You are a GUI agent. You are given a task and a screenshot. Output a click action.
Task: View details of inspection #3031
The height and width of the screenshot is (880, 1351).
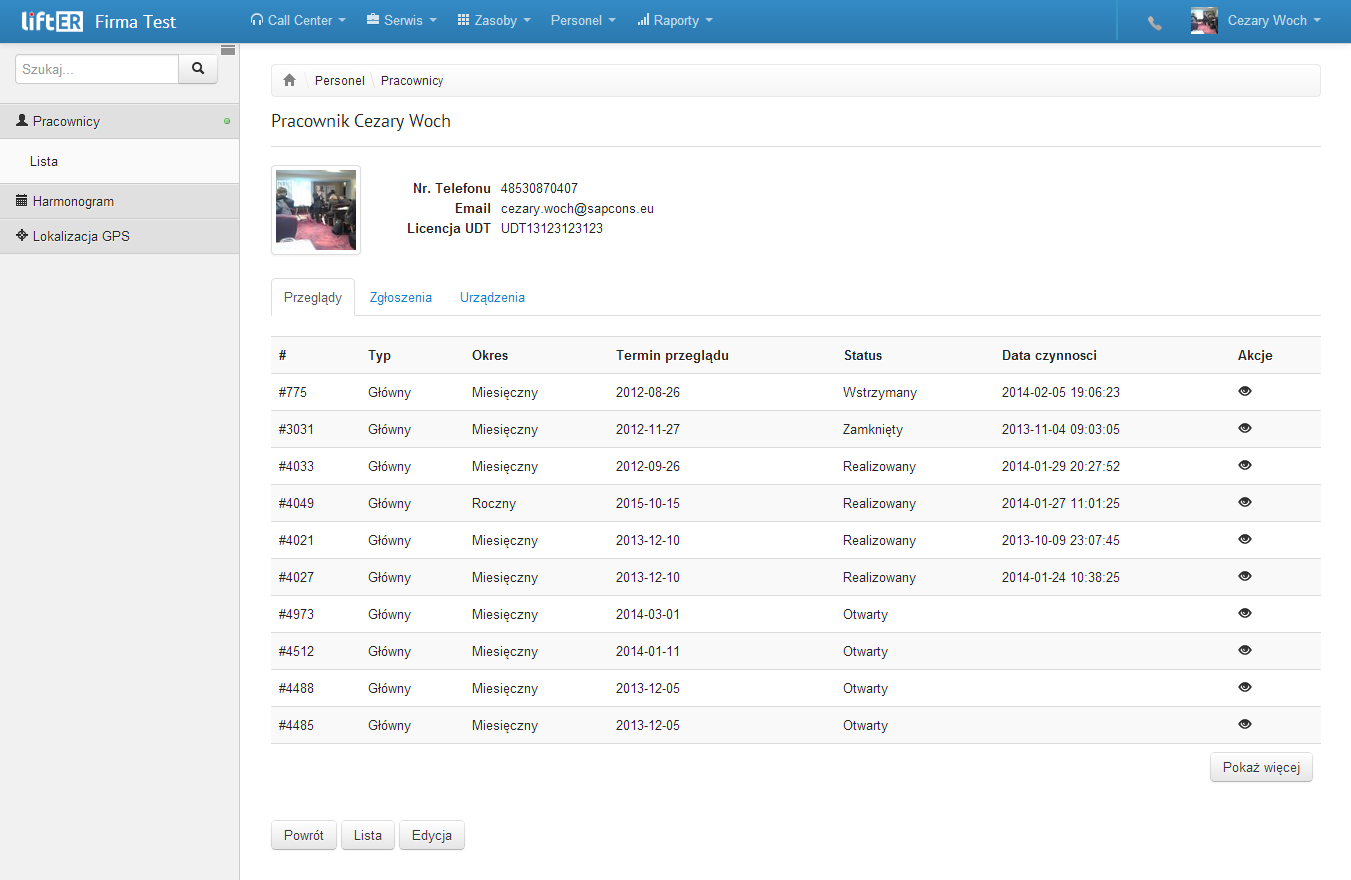pos(1245,429)
